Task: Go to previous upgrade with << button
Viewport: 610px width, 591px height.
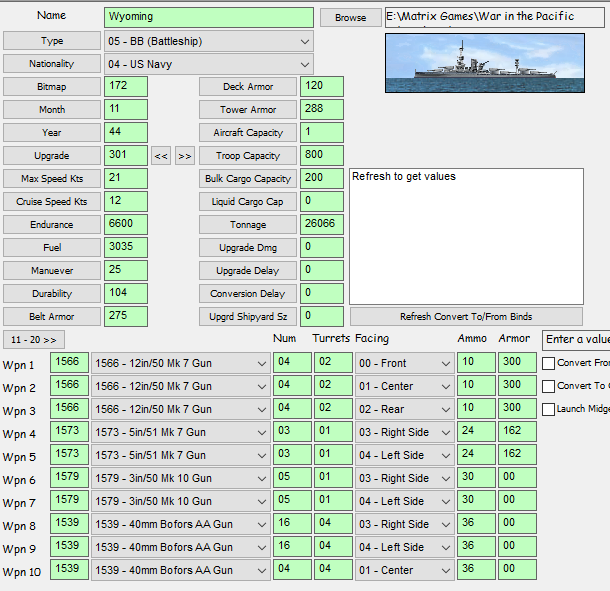Action: pyautogui.click(x=161, y=156)
